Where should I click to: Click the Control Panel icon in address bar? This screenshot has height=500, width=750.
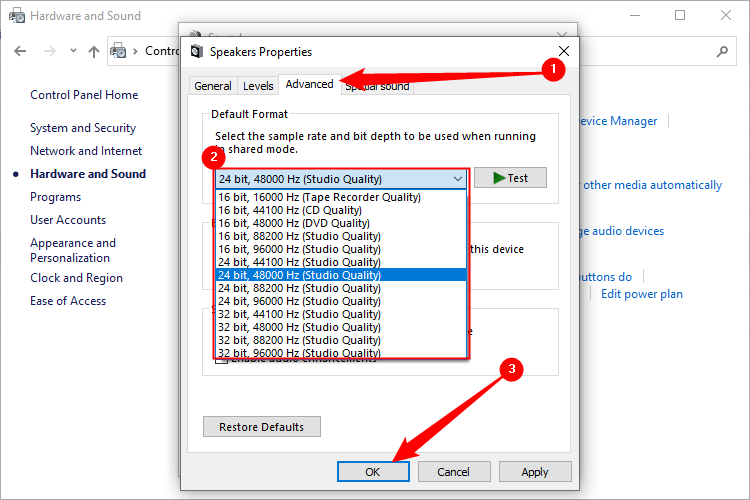119,51
